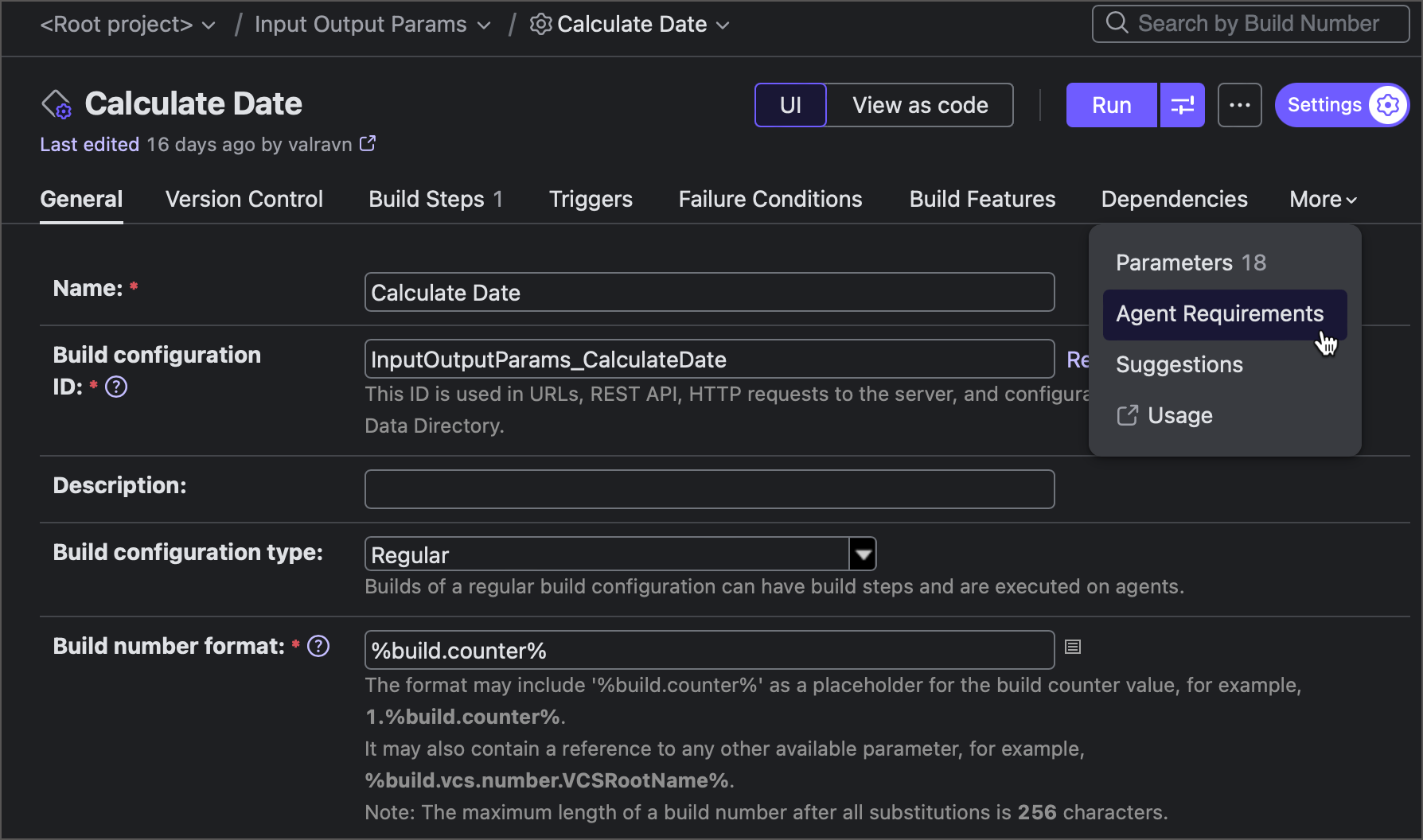Open help for Build configuration ID
The height and width of the screenshot is (840, 1423).
tap(116, 387)
